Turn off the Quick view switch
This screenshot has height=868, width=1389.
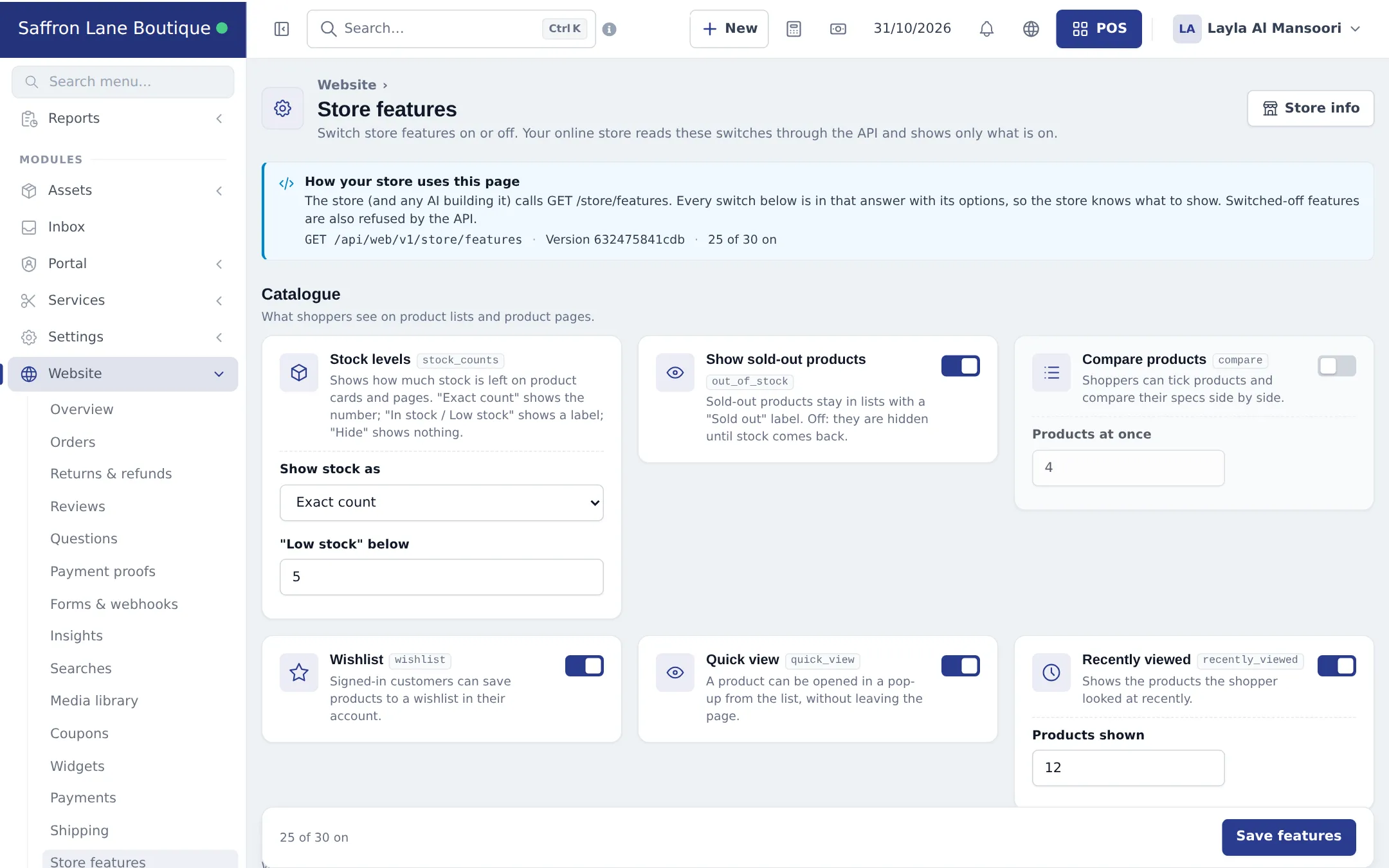point(960,666)
